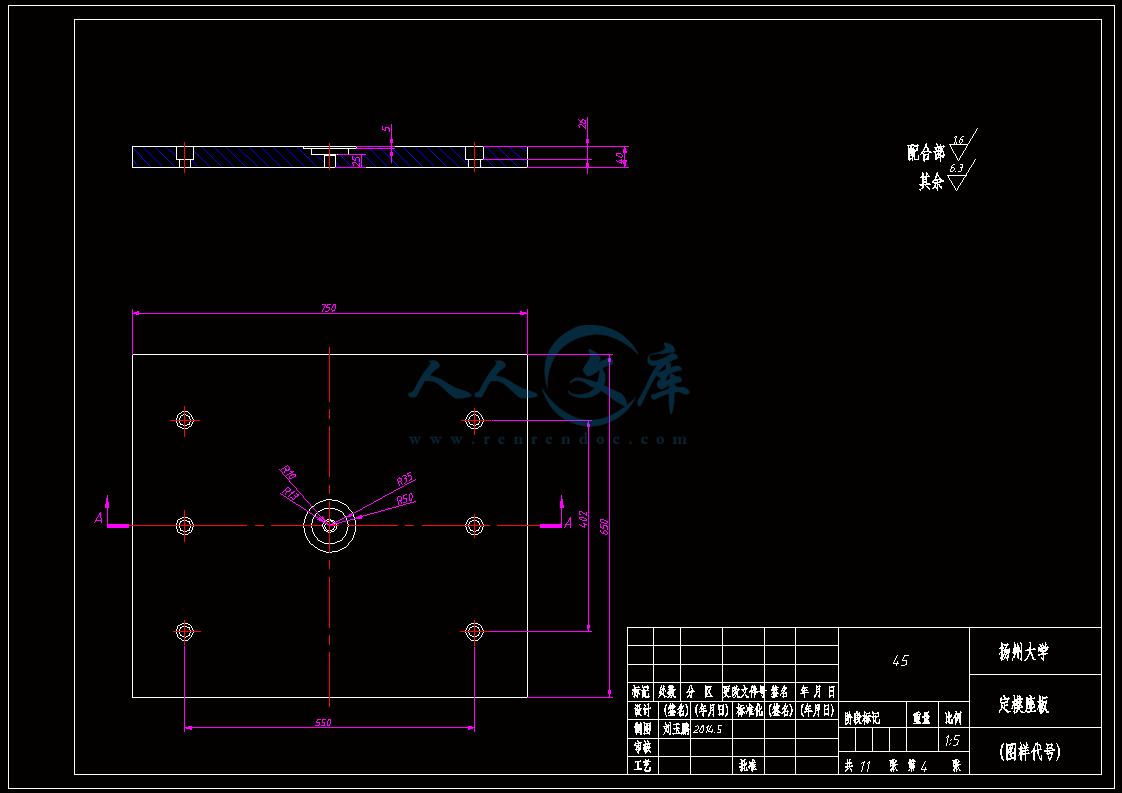Select the R35 radius label
Image resolution: width=1122 pixels, height=793 pixels.
[x=405, y=479]
